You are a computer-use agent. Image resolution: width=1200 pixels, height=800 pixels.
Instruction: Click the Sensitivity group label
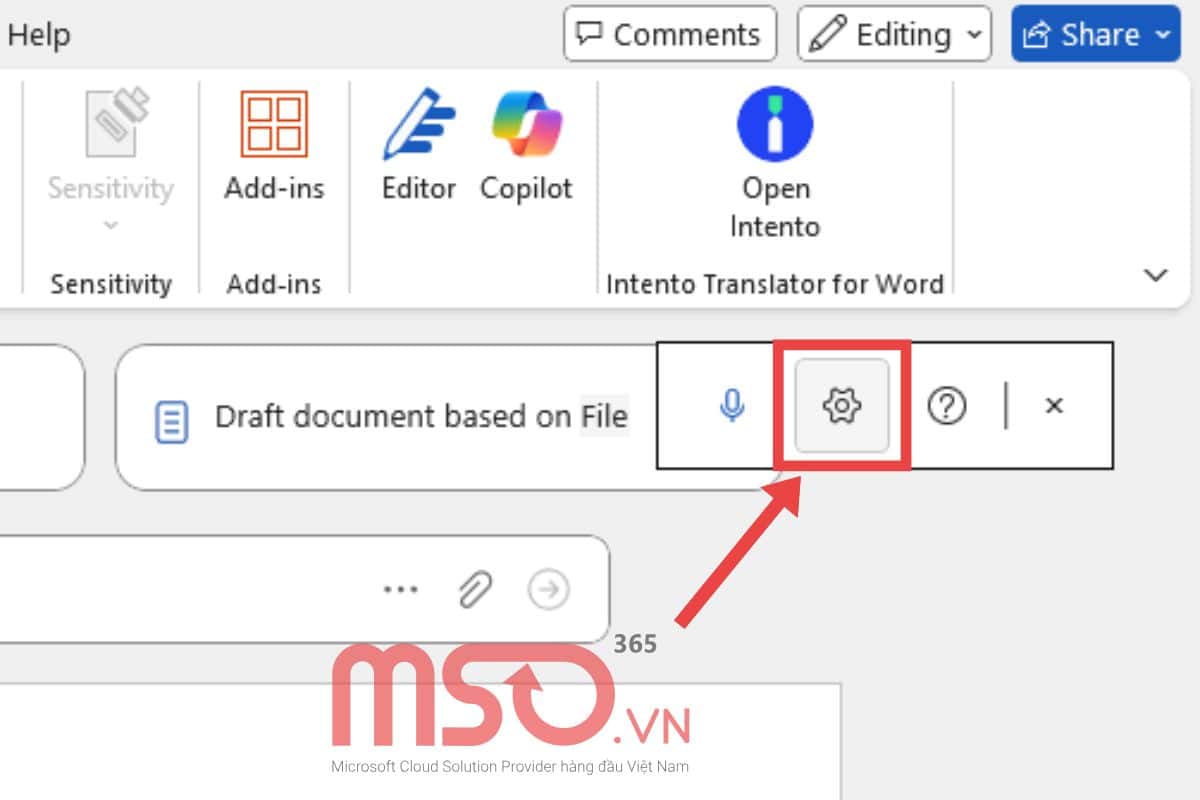coord(111,284)
